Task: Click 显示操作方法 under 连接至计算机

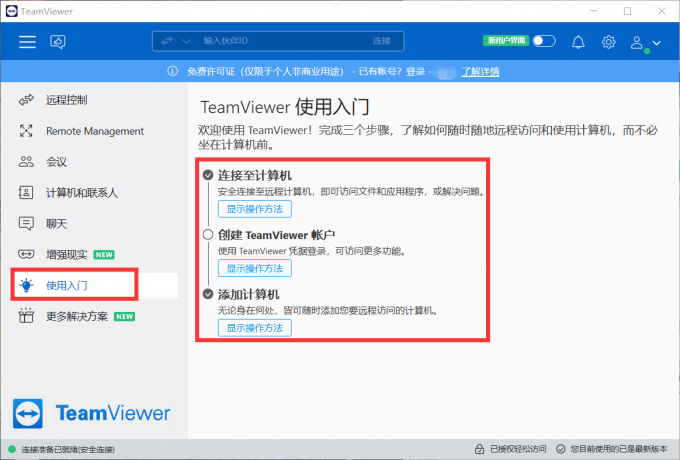Action: [255, 209]
